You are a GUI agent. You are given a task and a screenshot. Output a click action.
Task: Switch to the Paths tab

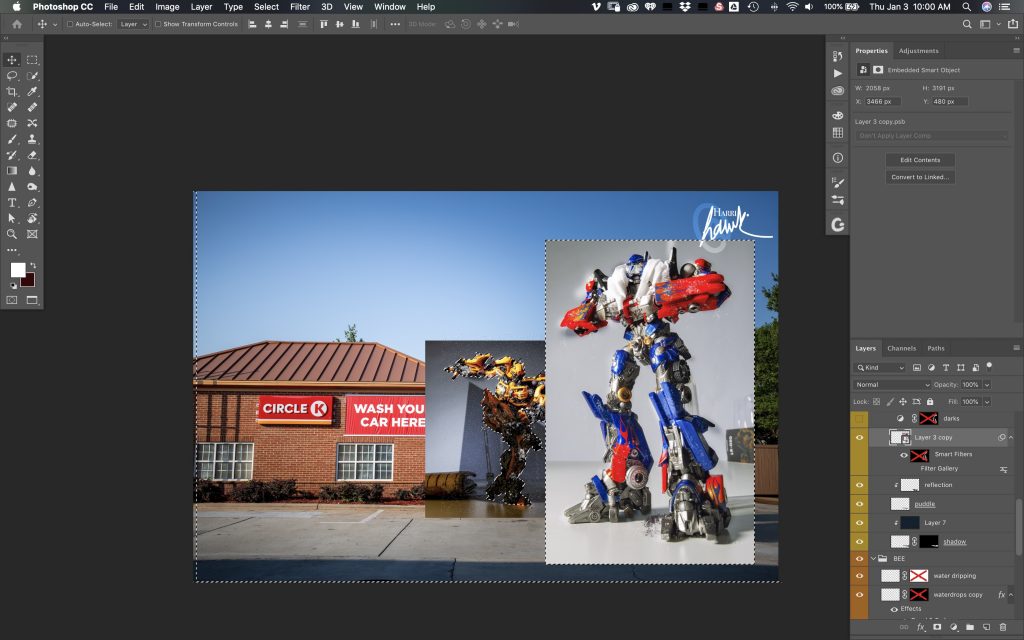(x=936, y=348)
